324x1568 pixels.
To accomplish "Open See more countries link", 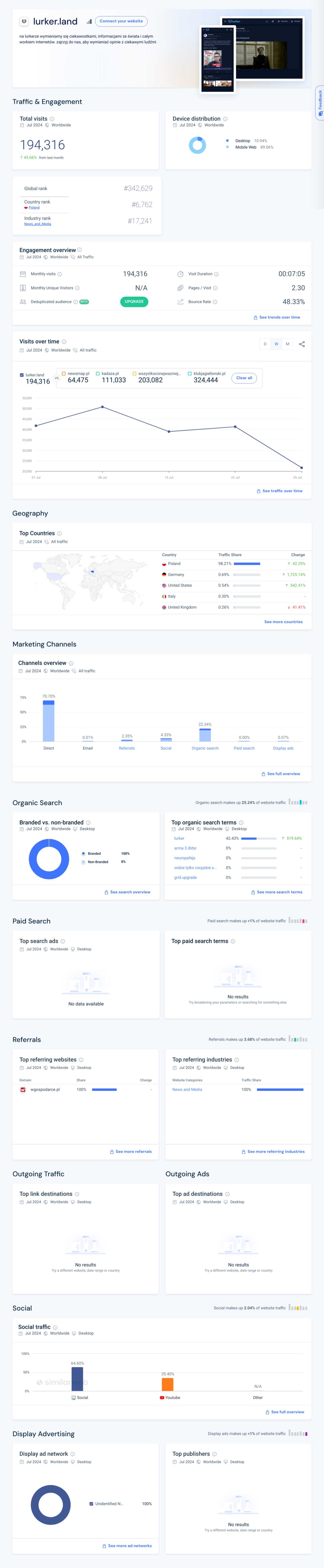I will (283, 622).
